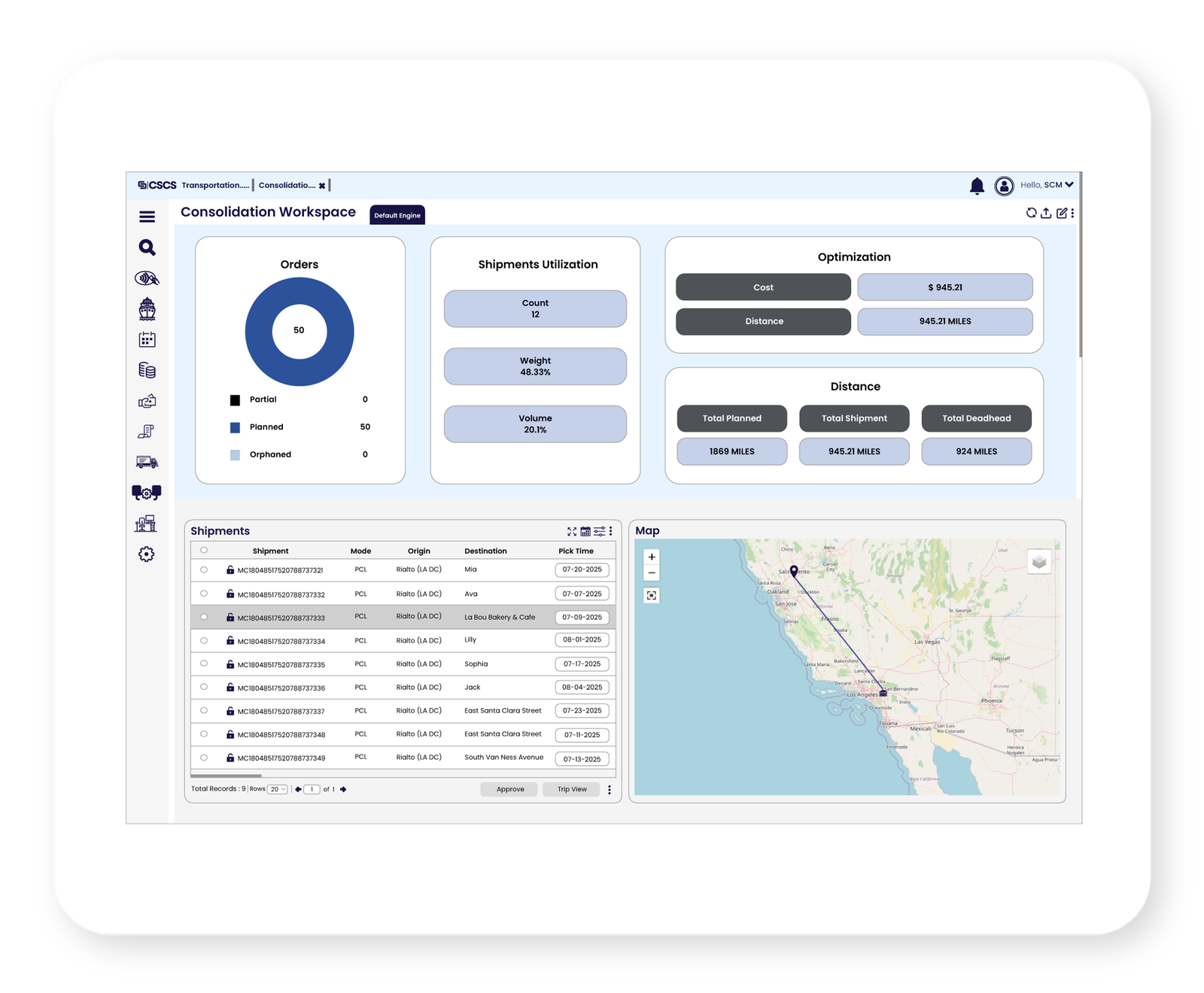
Task: Click the Trip View button
Action: coord(571,789)
